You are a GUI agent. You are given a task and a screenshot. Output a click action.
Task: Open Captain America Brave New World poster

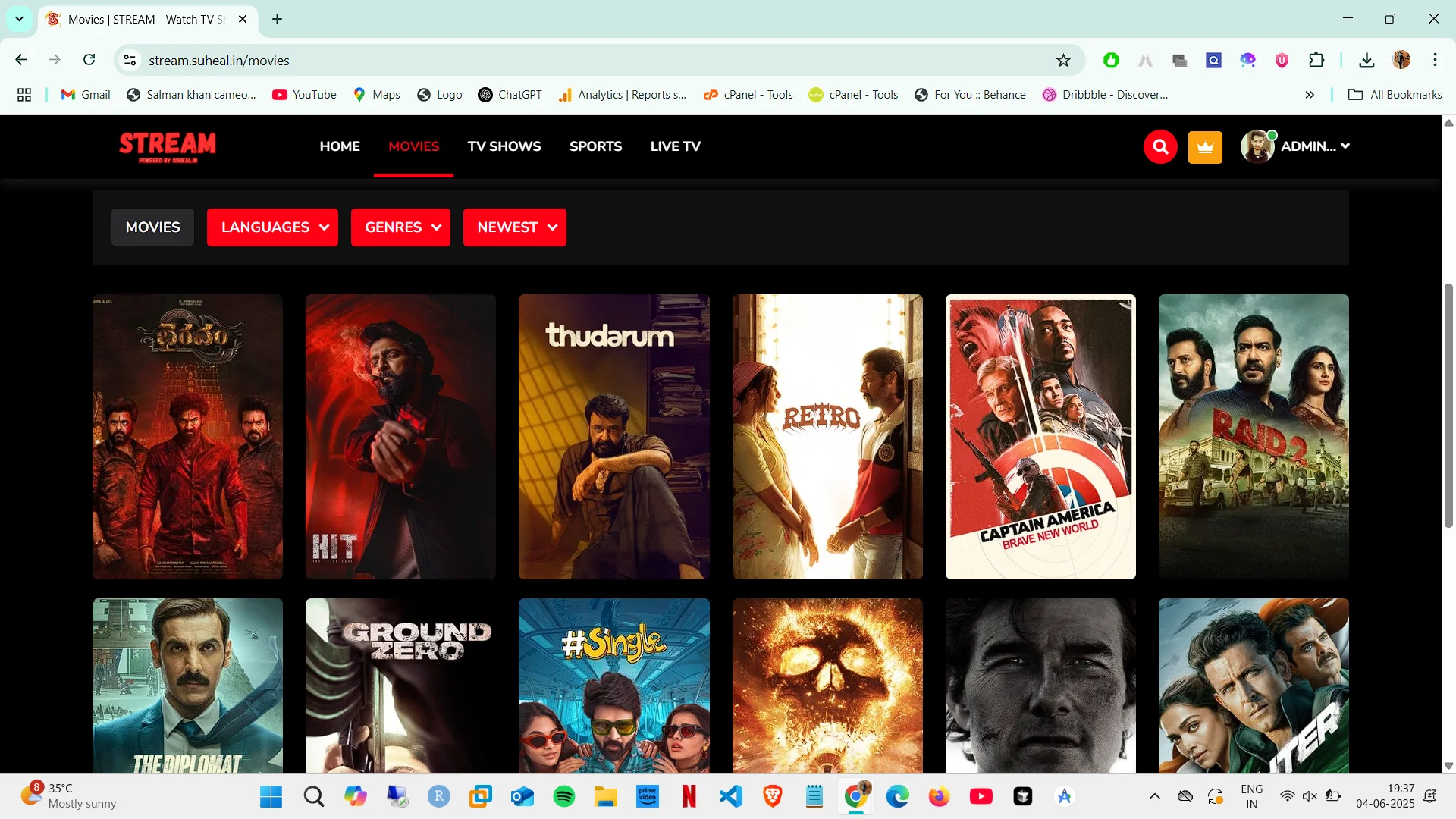point(1040,437)
